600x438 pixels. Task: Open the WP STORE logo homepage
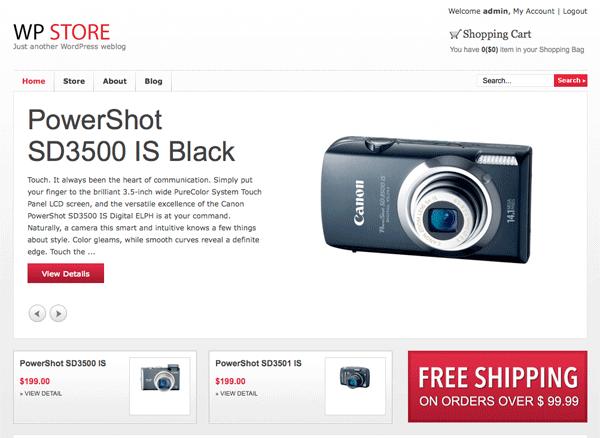(62, 32)
